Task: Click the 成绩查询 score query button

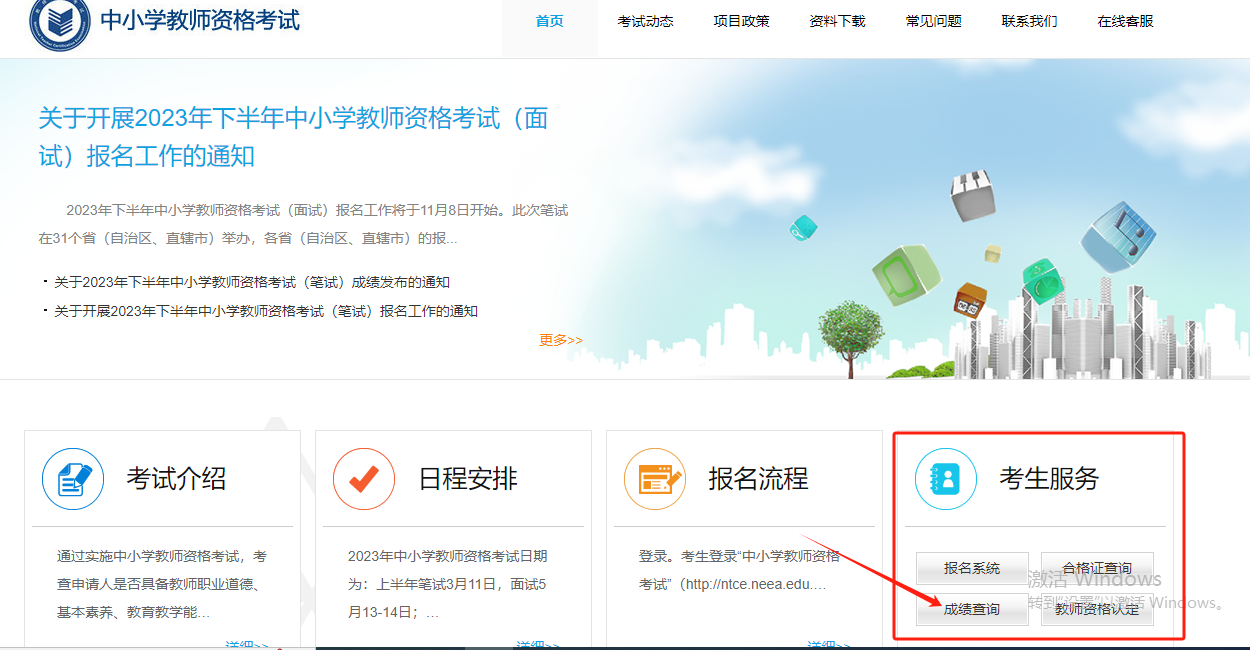Action: [971, 608]
